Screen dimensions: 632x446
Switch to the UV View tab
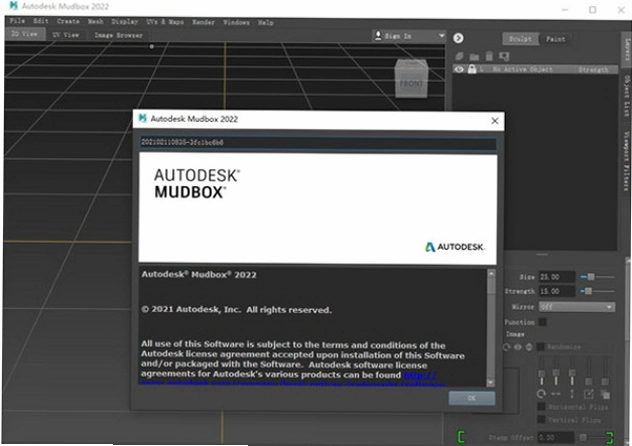pyautogui.click(x=66, y=35)
